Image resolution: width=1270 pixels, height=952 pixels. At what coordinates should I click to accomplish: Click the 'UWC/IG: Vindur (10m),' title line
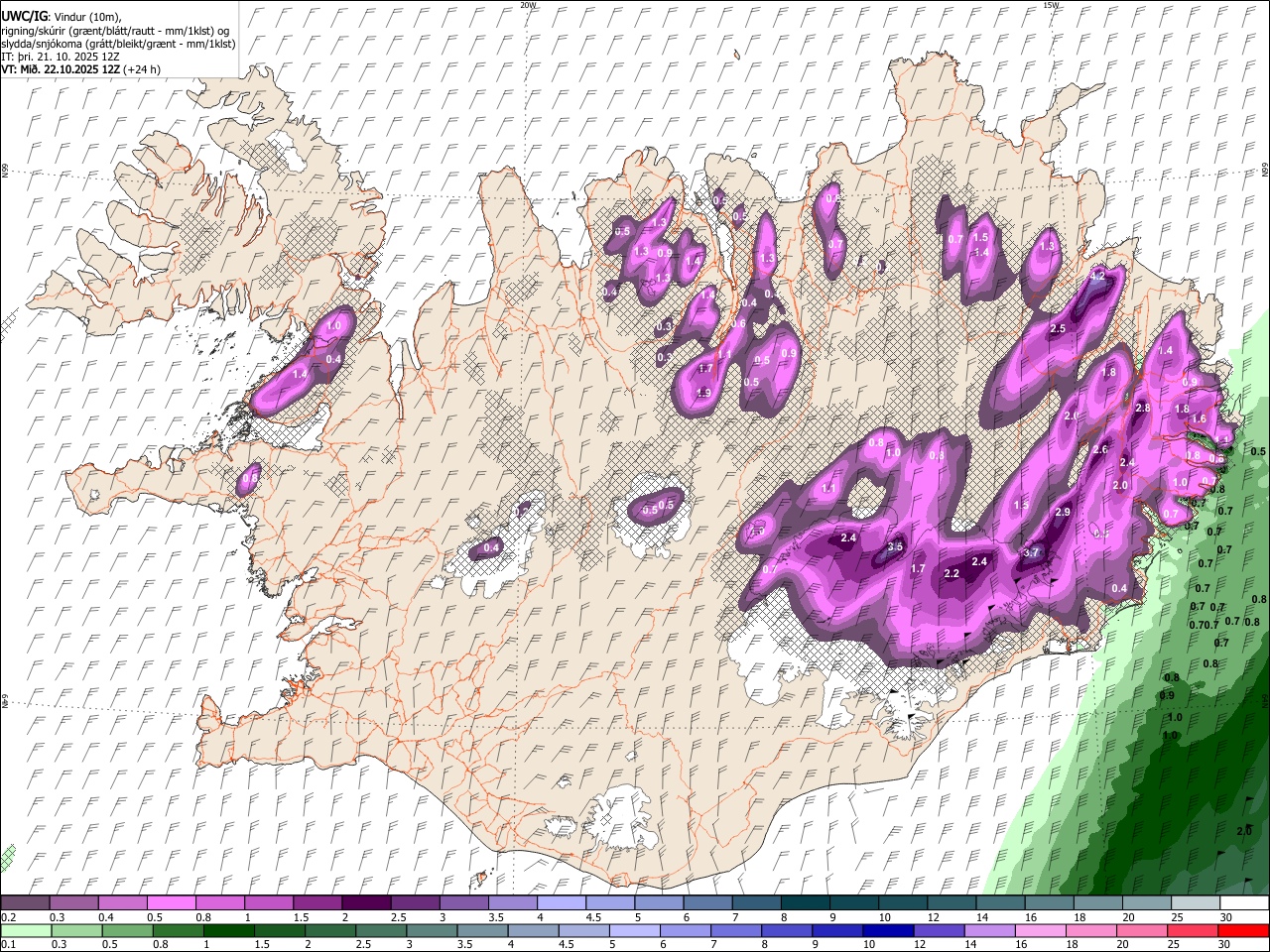pyautogui.click(x=61, y=16)
